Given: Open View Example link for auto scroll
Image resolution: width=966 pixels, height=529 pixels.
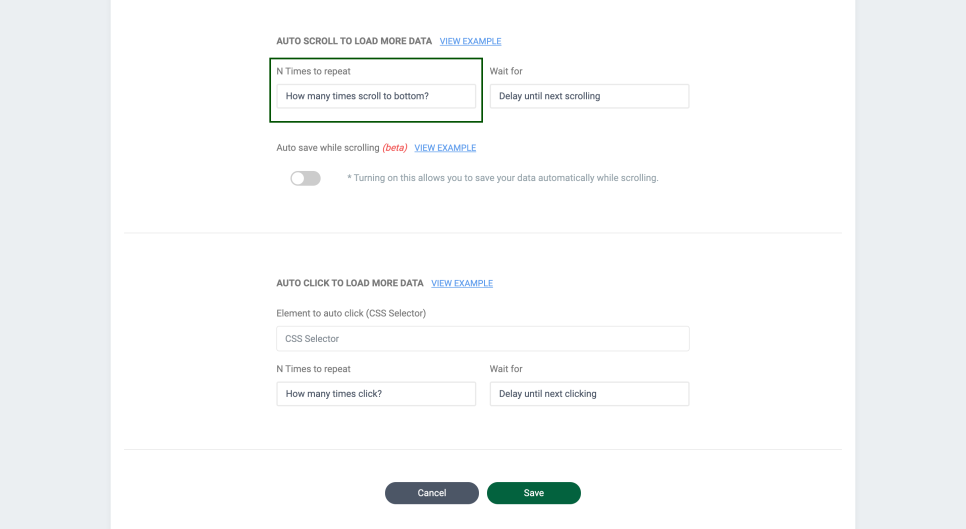Looking at the screenshot, I should pyautogui.click(x=470, y=42).
